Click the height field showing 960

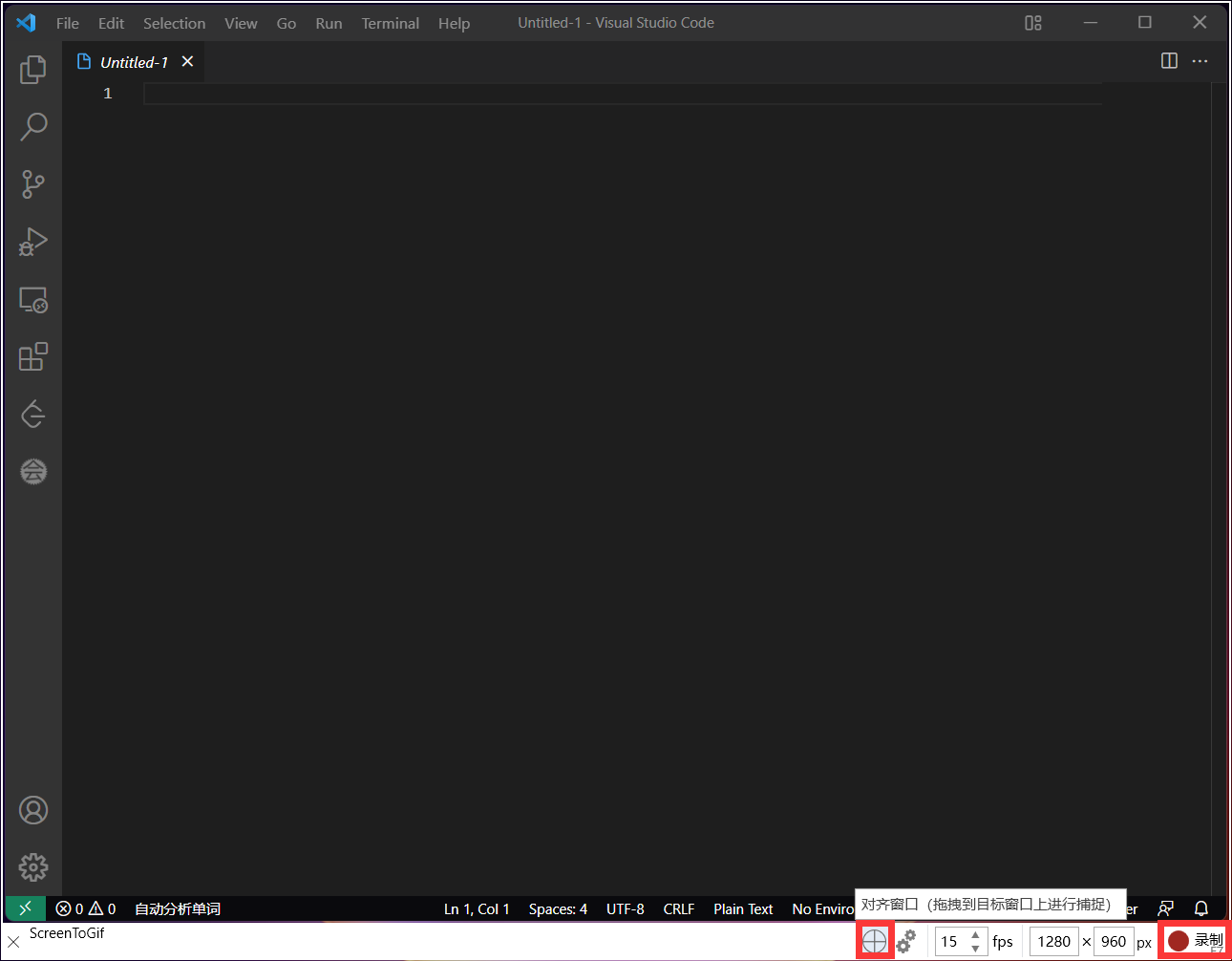1114,941
